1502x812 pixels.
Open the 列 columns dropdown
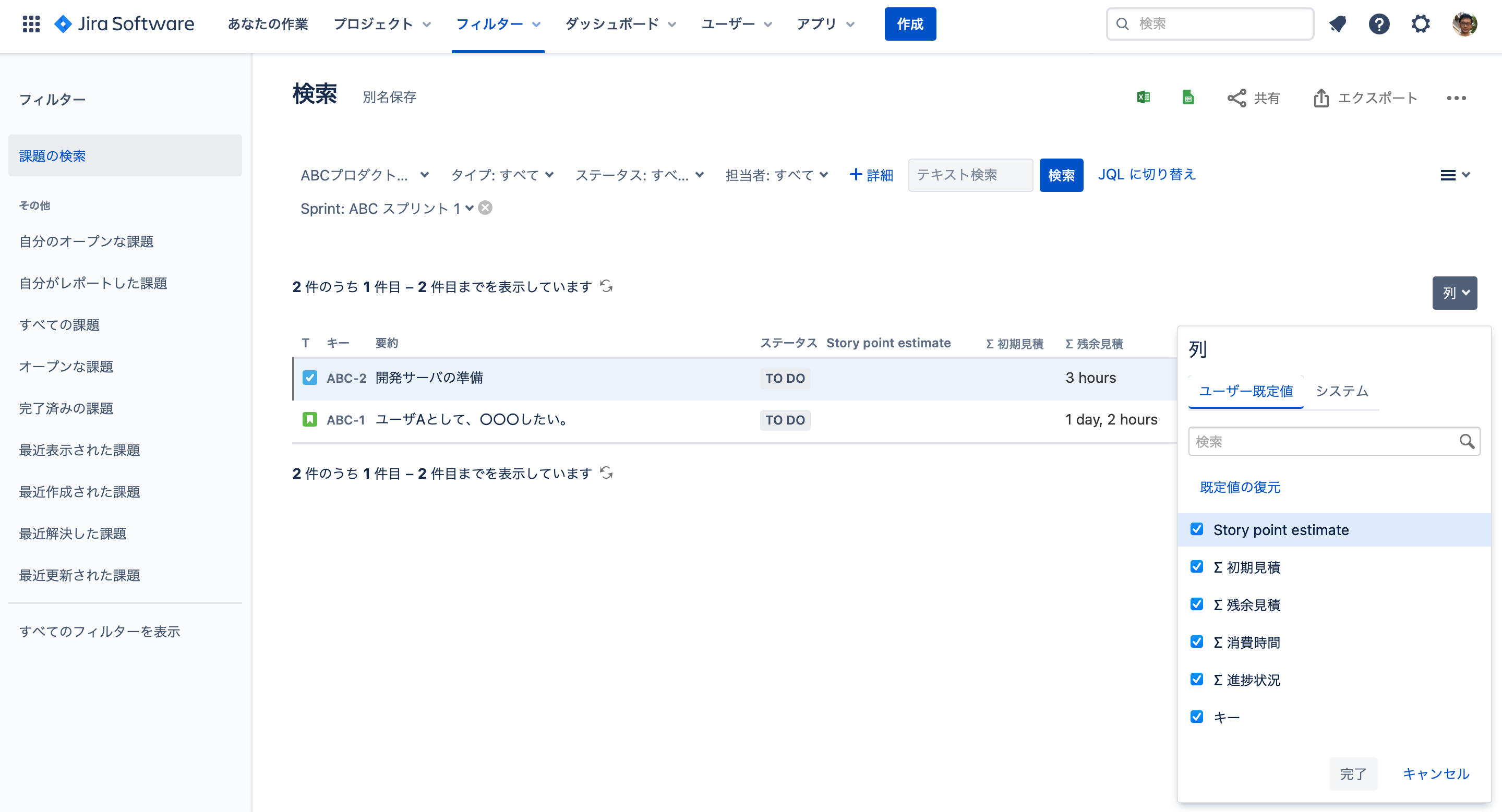pos(1455,293)
